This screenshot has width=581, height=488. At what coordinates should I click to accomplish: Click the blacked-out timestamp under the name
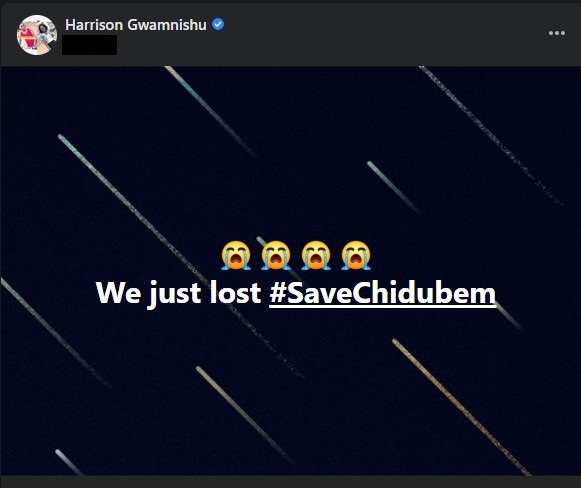pos(89,45)
